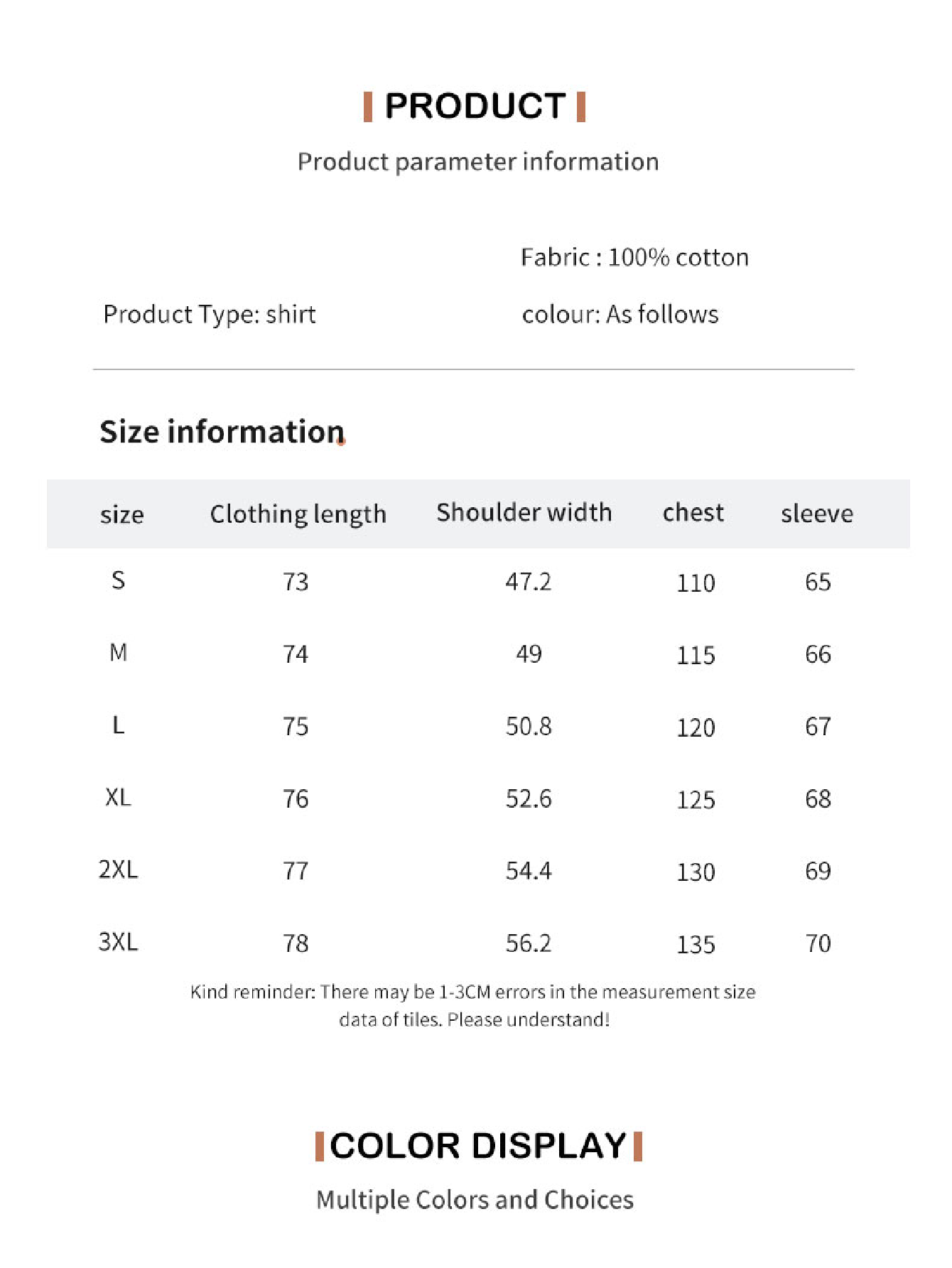Screen dimensions: 952x1268
Task: Click the Size information heading
Action: click(x=222, y=432)
